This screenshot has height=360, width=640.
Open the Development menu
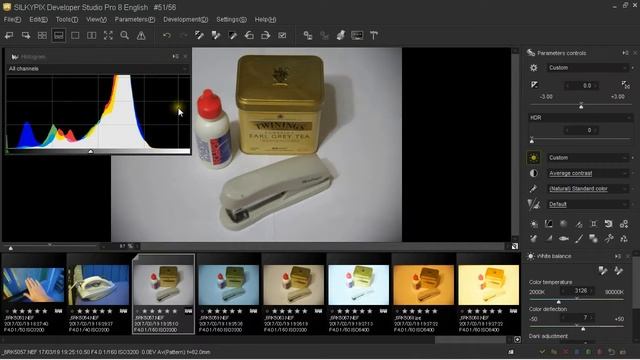[186, 19]
